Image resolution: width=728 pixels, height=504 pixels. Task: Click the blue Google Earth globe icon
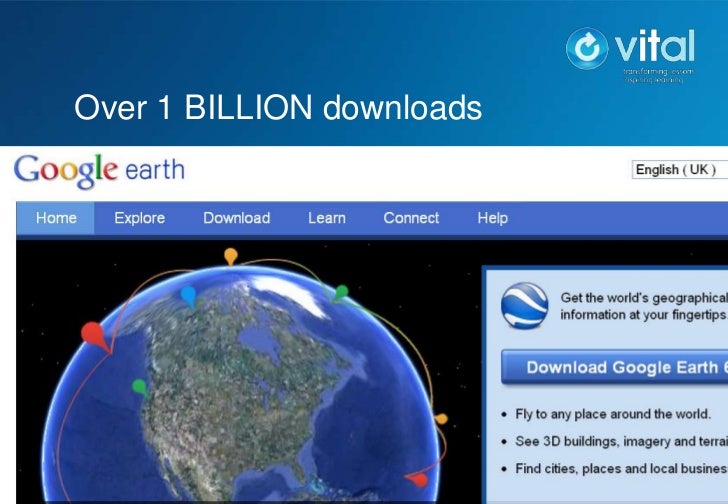pyautogui.click(x=524, y=305)
